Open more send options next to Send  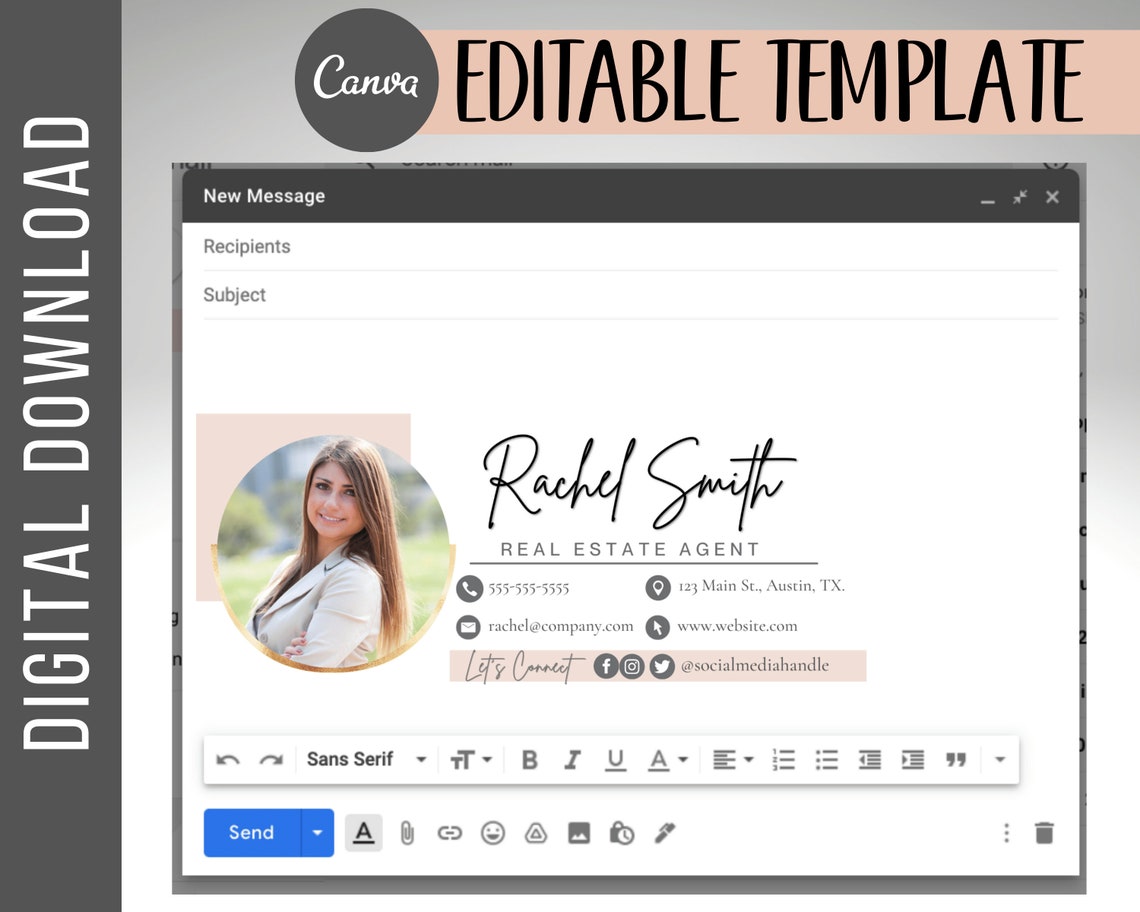pos(316,832)
